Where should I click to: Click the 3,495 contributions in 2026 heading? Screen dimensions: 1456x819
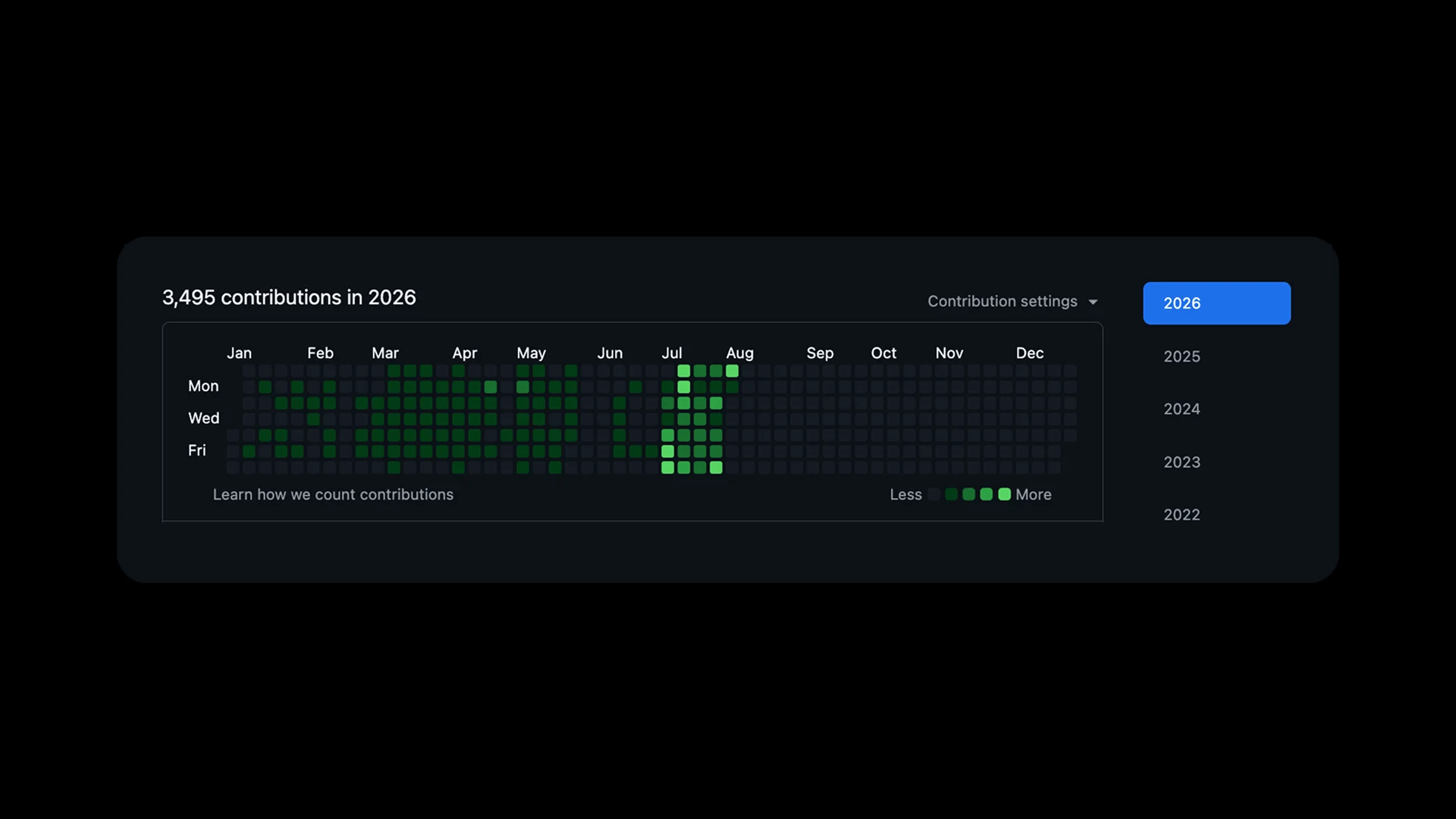click(x=289, y=297)
